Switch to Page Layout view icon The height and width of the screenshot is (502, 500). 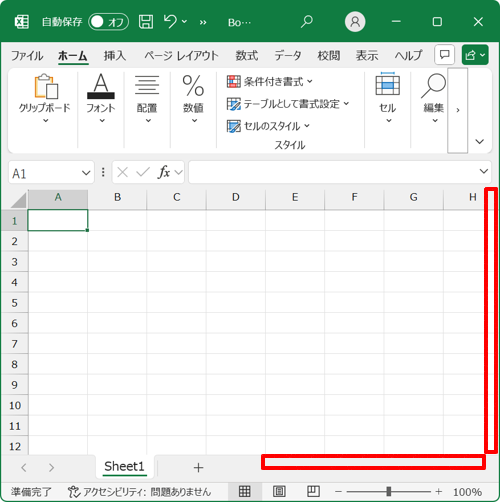[x=279, y=491]
